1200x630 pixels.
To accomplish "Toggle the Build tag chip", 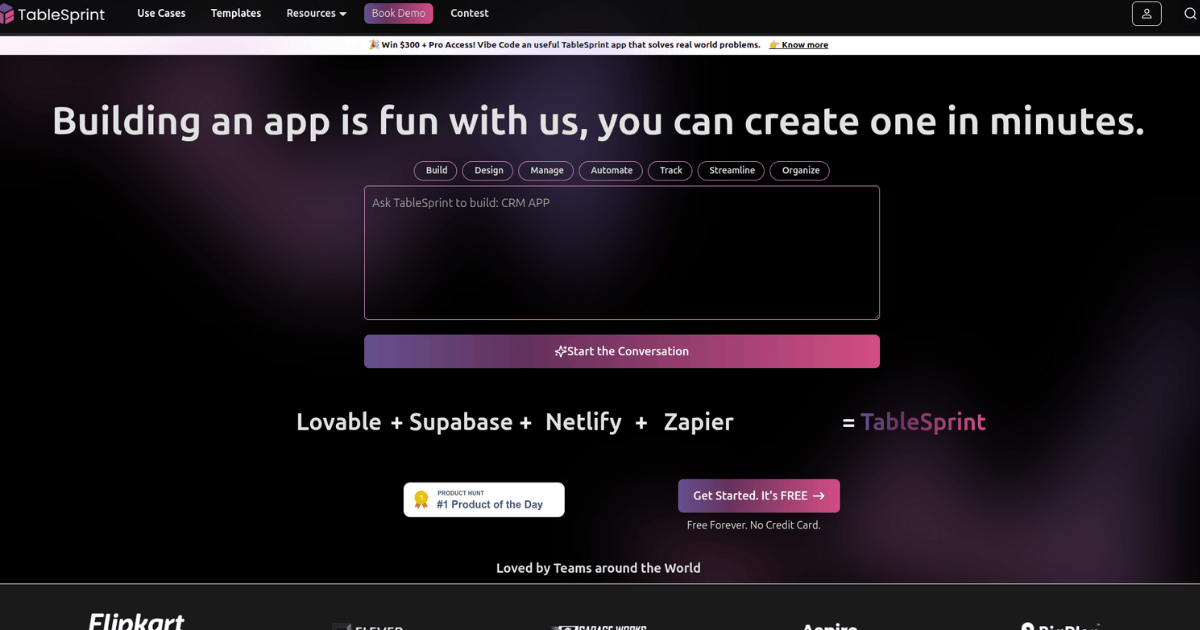I will point(435,170).
